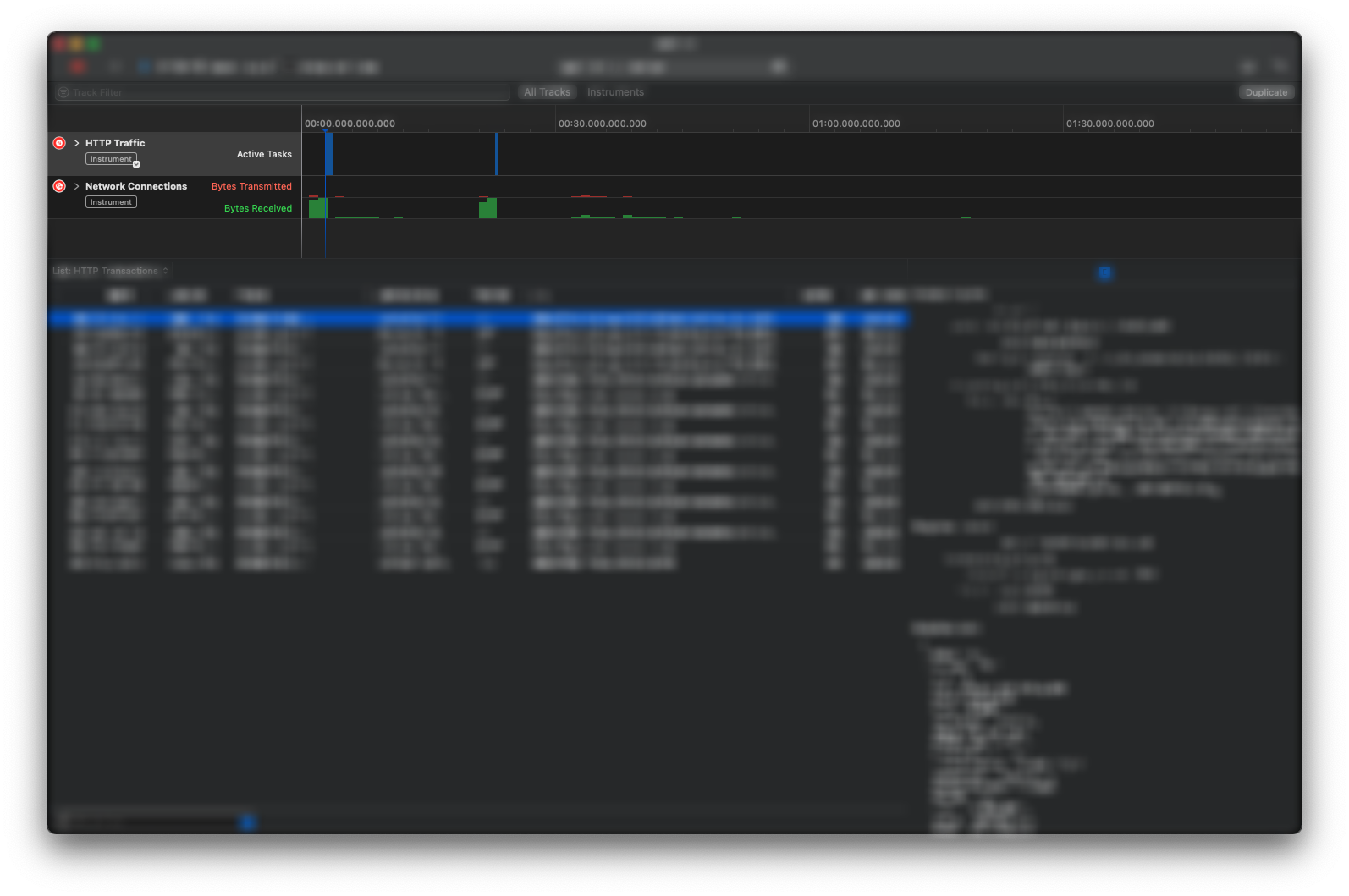Click the 00:30.000.000.000 ruler mark
Image resolution: width=1349 pixels, height=896 pixels.
click(x=602, y=124)
